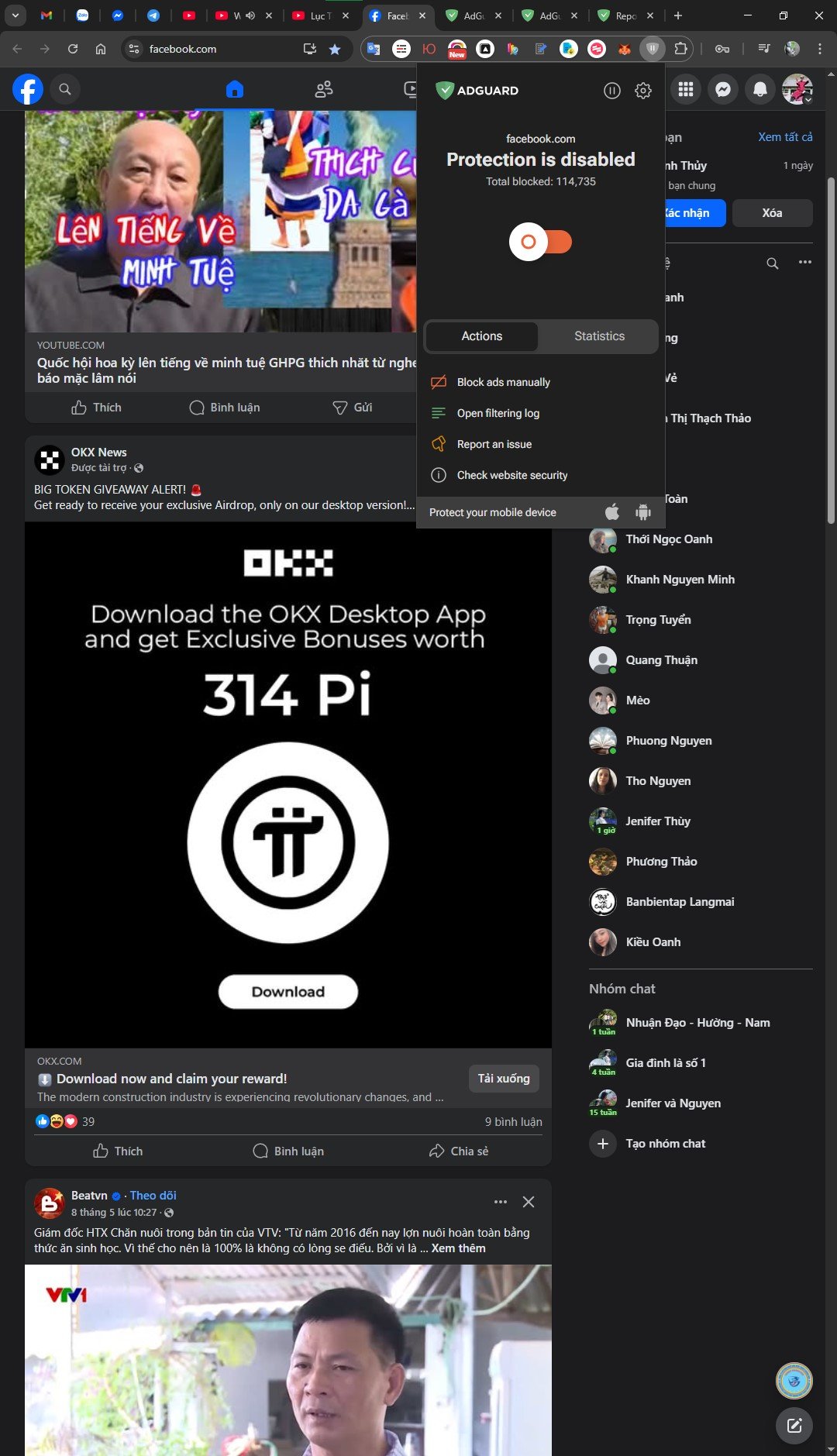837x1456 pixels.
Task: Click site information icon in address bar
Action: [x=134, y=49]
